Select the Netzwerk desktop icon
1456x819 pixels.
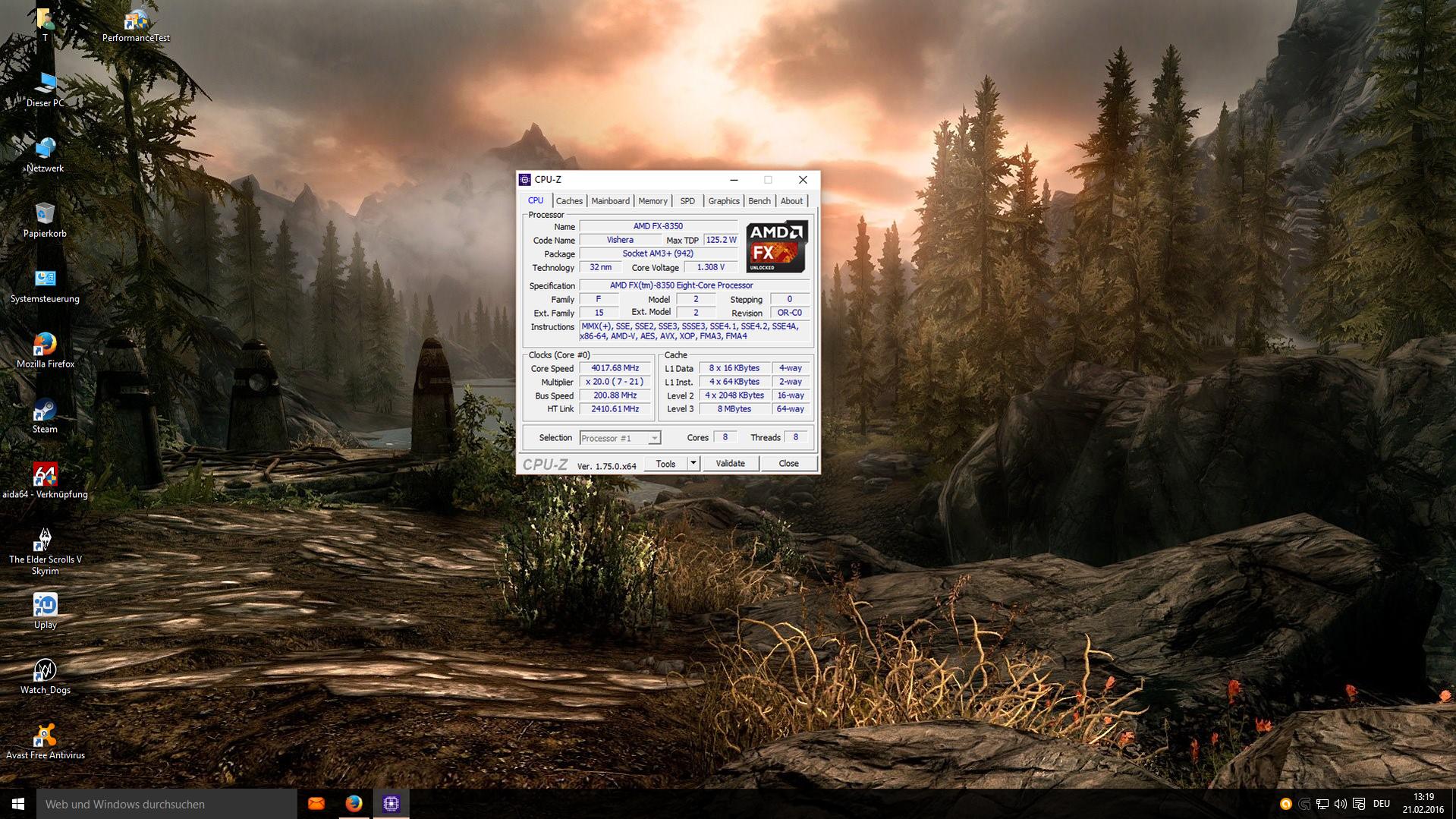(45, 156)
